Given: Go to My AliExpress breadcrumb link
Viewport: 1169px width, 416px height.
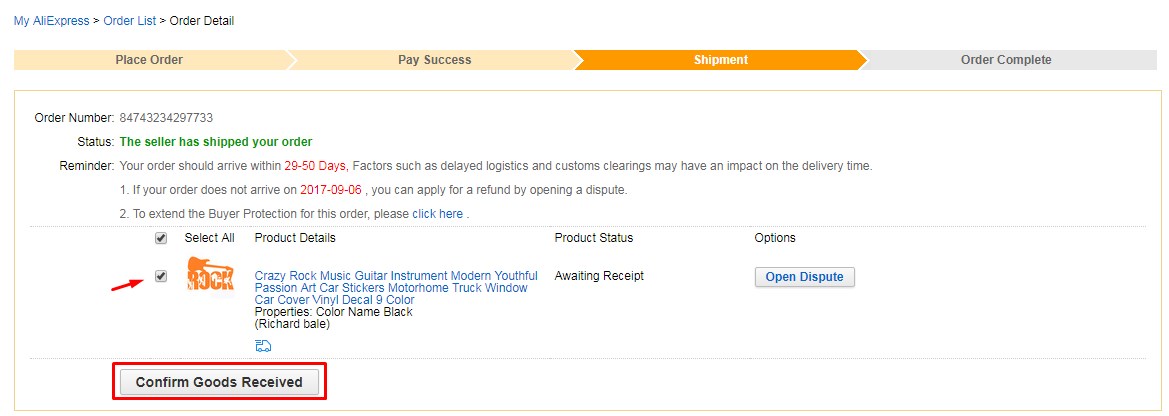Looking at the screenshot, I should (x=50, y=21).
